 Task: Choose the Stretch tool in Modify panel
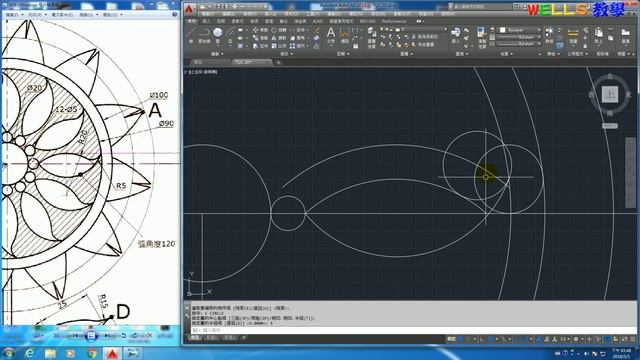(x=260, y=46)
